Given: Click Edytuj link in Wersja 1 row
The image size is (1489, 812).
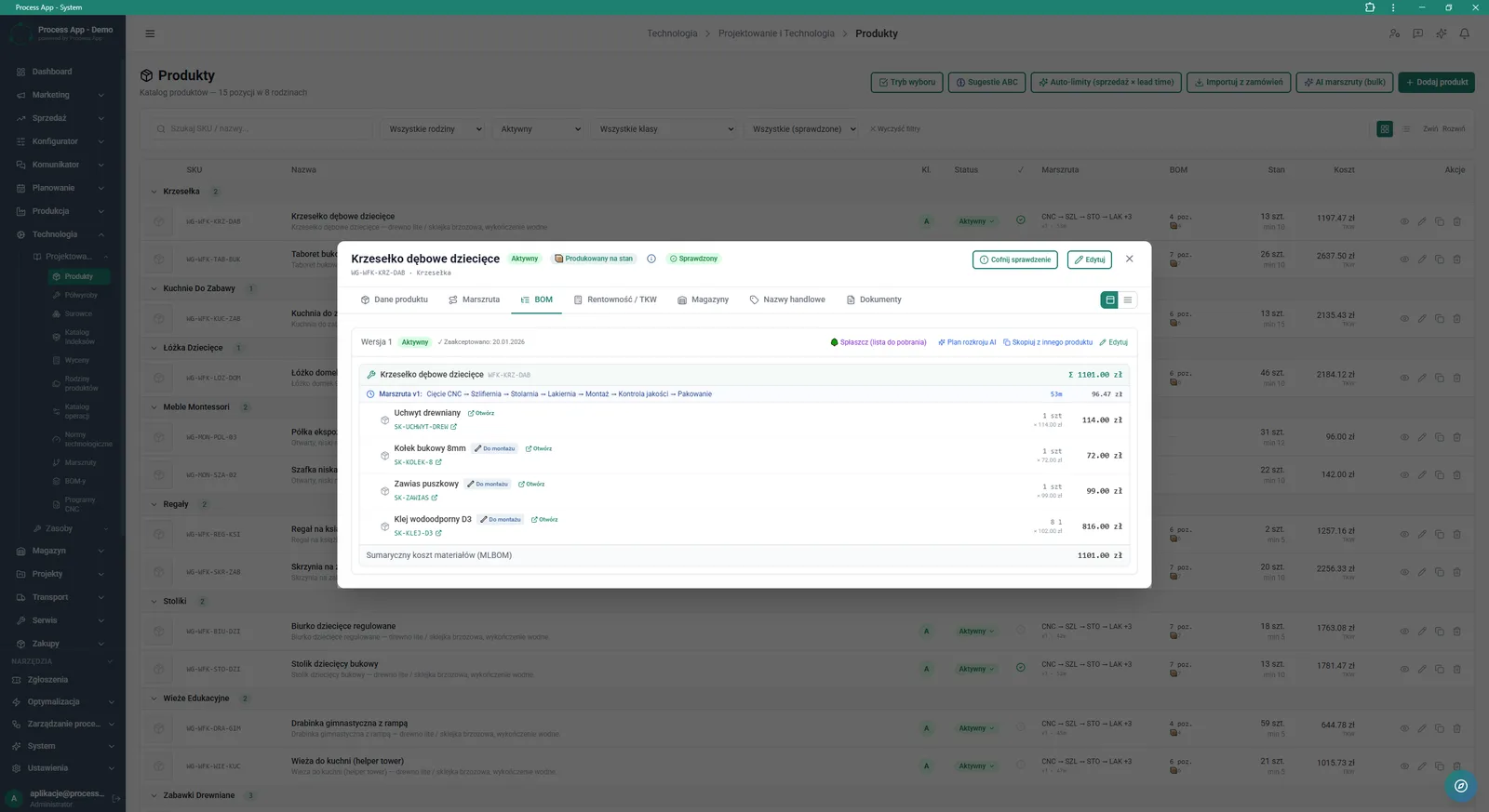Looking at the screenshot, I should 1113,342.
